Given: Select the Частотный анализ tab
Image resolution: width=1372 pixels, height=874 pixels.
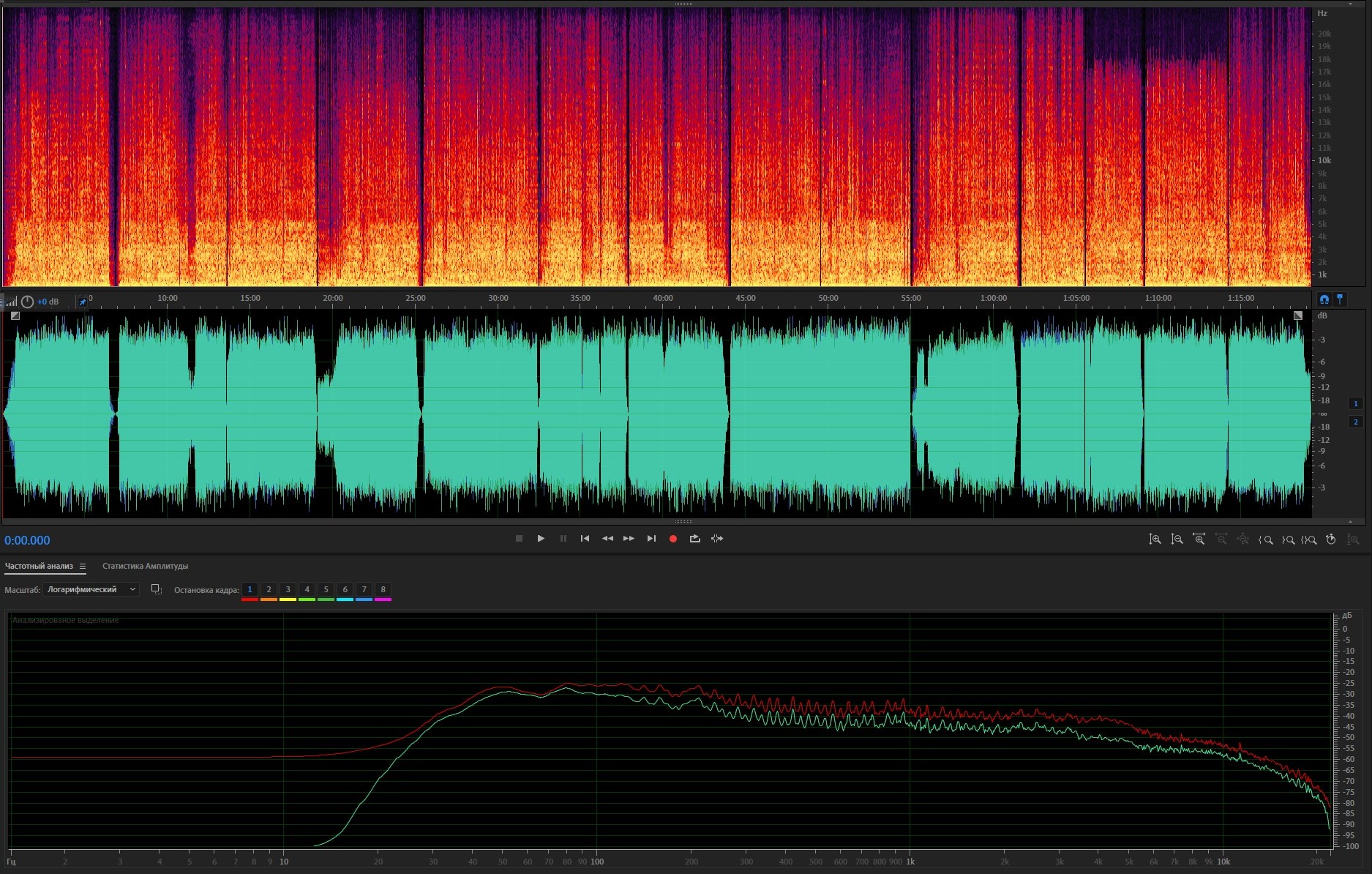Looking at the screenshot, I should click(39, 566).
